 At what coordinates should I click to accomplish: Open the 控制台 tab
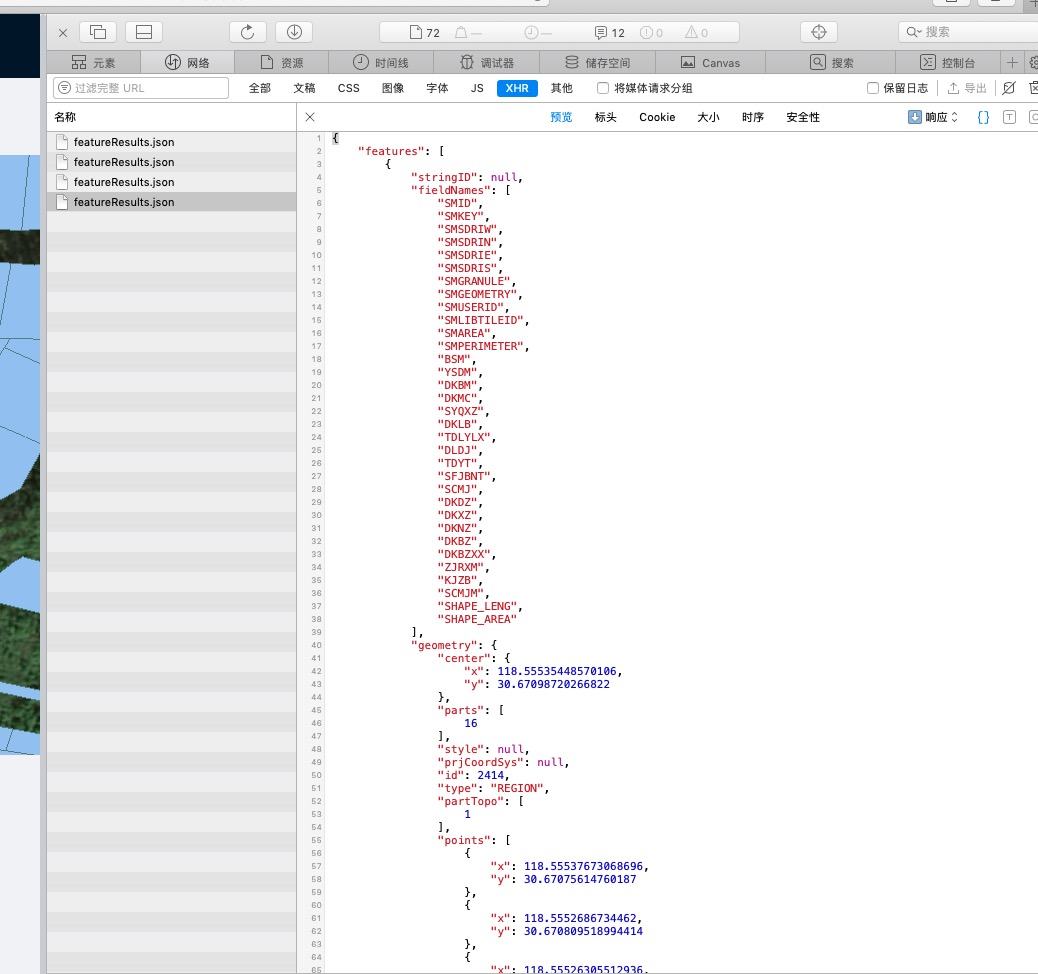947,63
